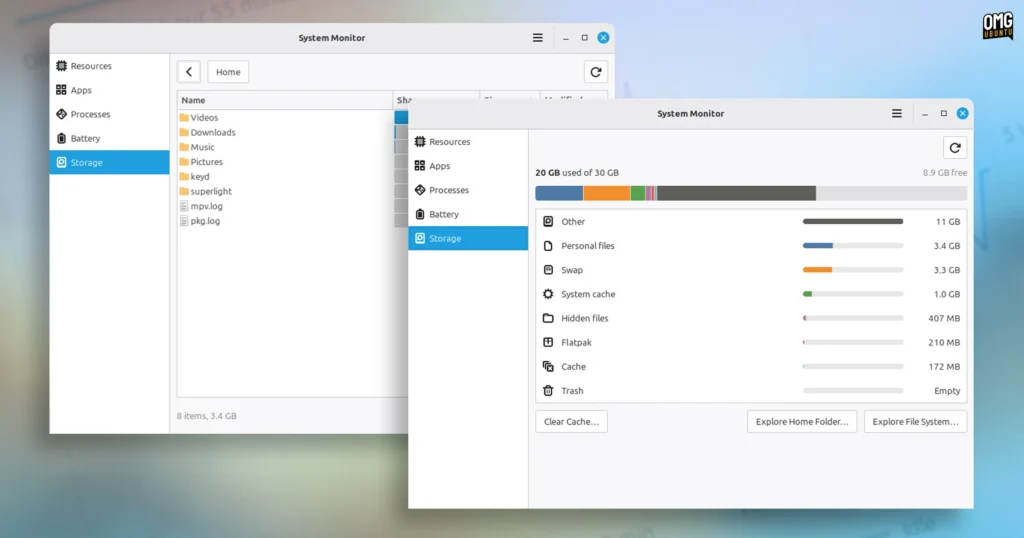Minimize the front System Monitor window
The height and width of the screenshot is (538, 1024).
925,114
